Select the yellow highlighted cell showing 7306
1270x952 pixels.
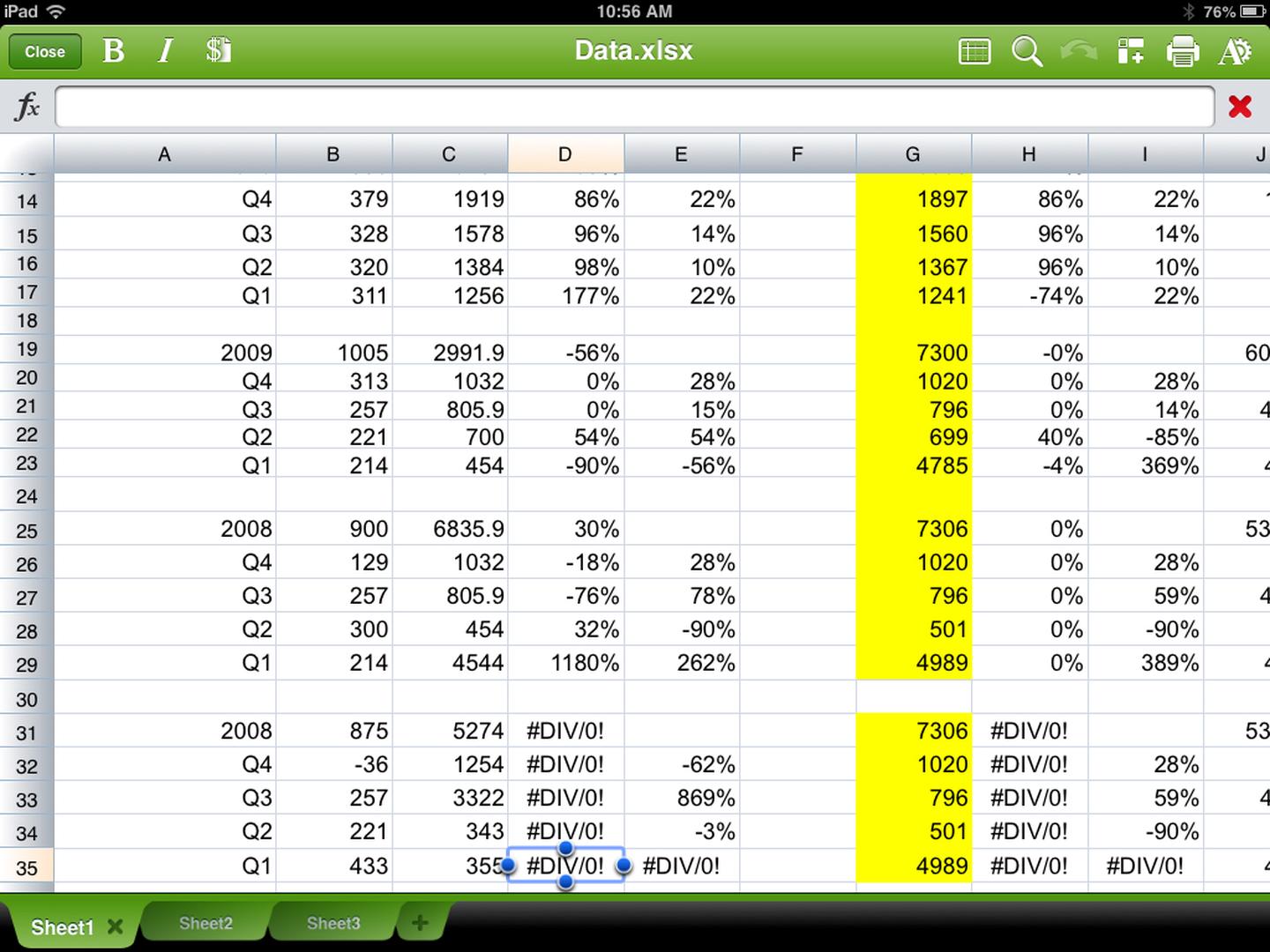coord(913,529)
